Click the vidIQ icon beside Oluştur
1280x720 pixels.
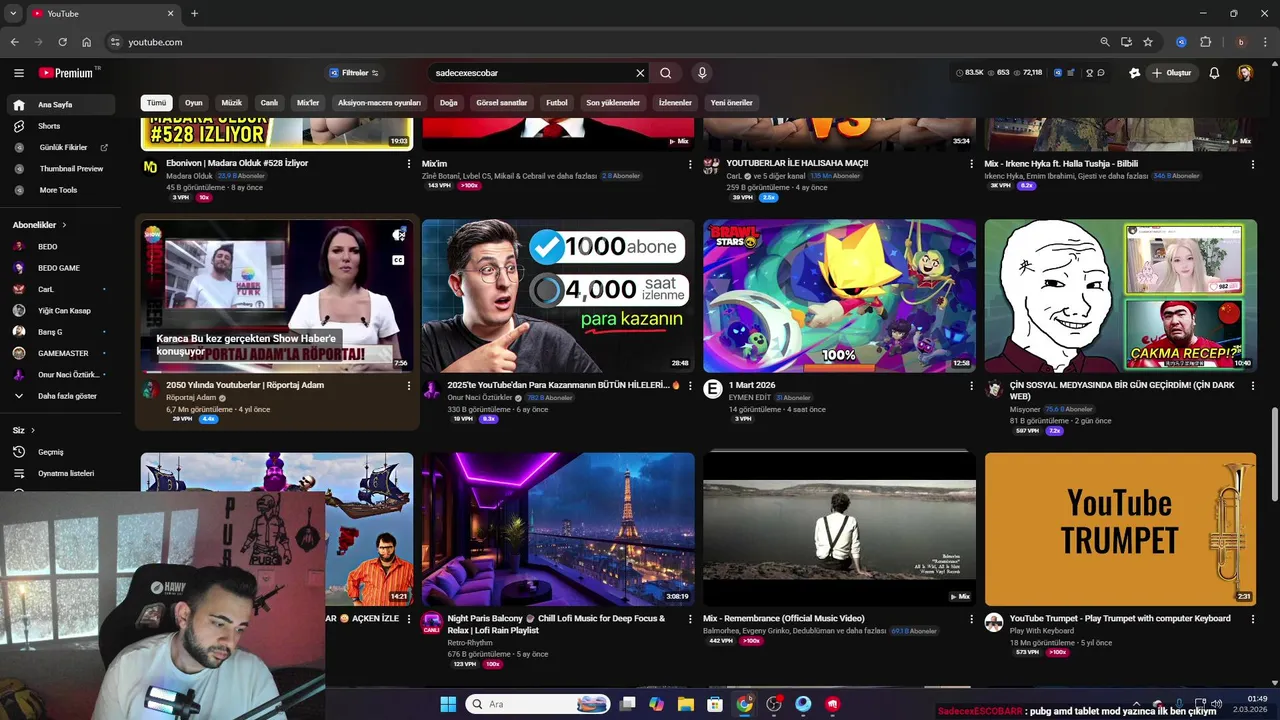[x=1134, y=73]
